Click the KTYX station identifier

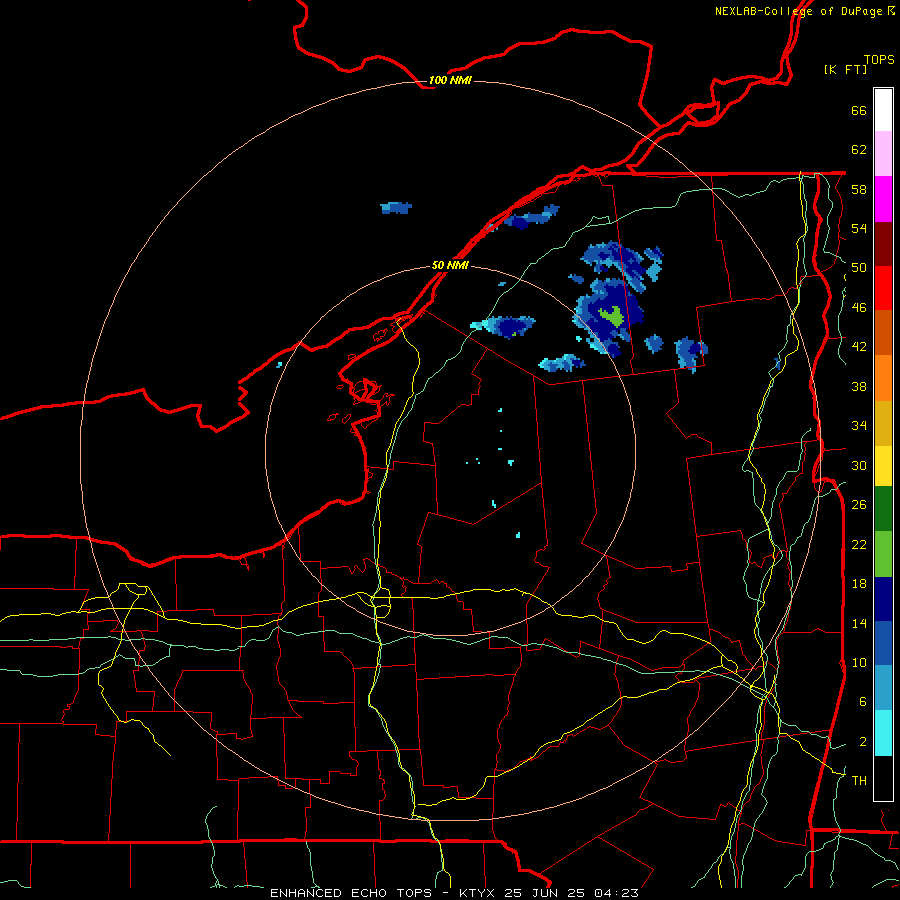(476, 893)
